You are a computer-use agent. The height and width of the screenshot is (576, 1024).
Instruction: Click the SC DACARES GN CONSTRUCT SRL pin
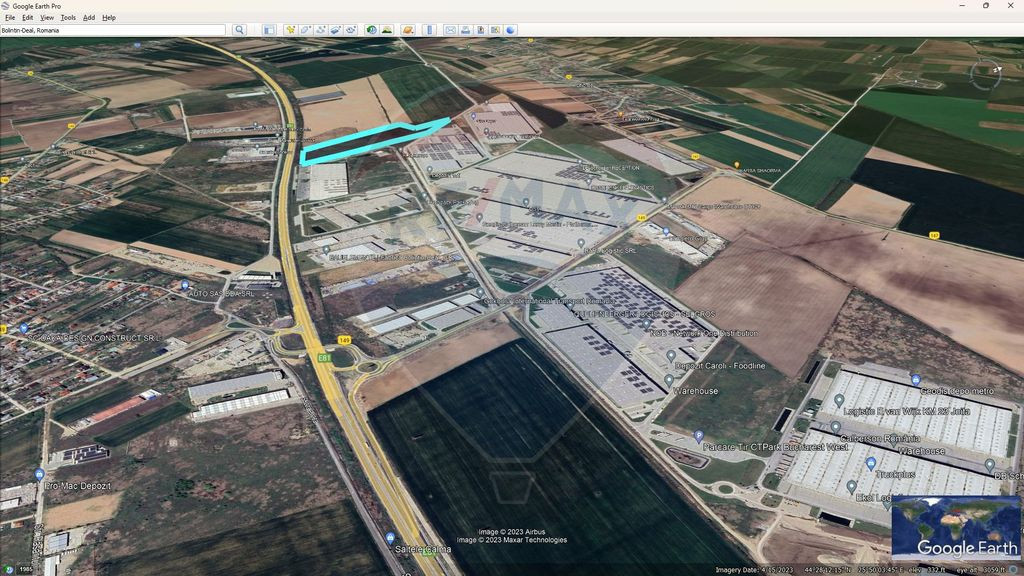pos(24,328)
